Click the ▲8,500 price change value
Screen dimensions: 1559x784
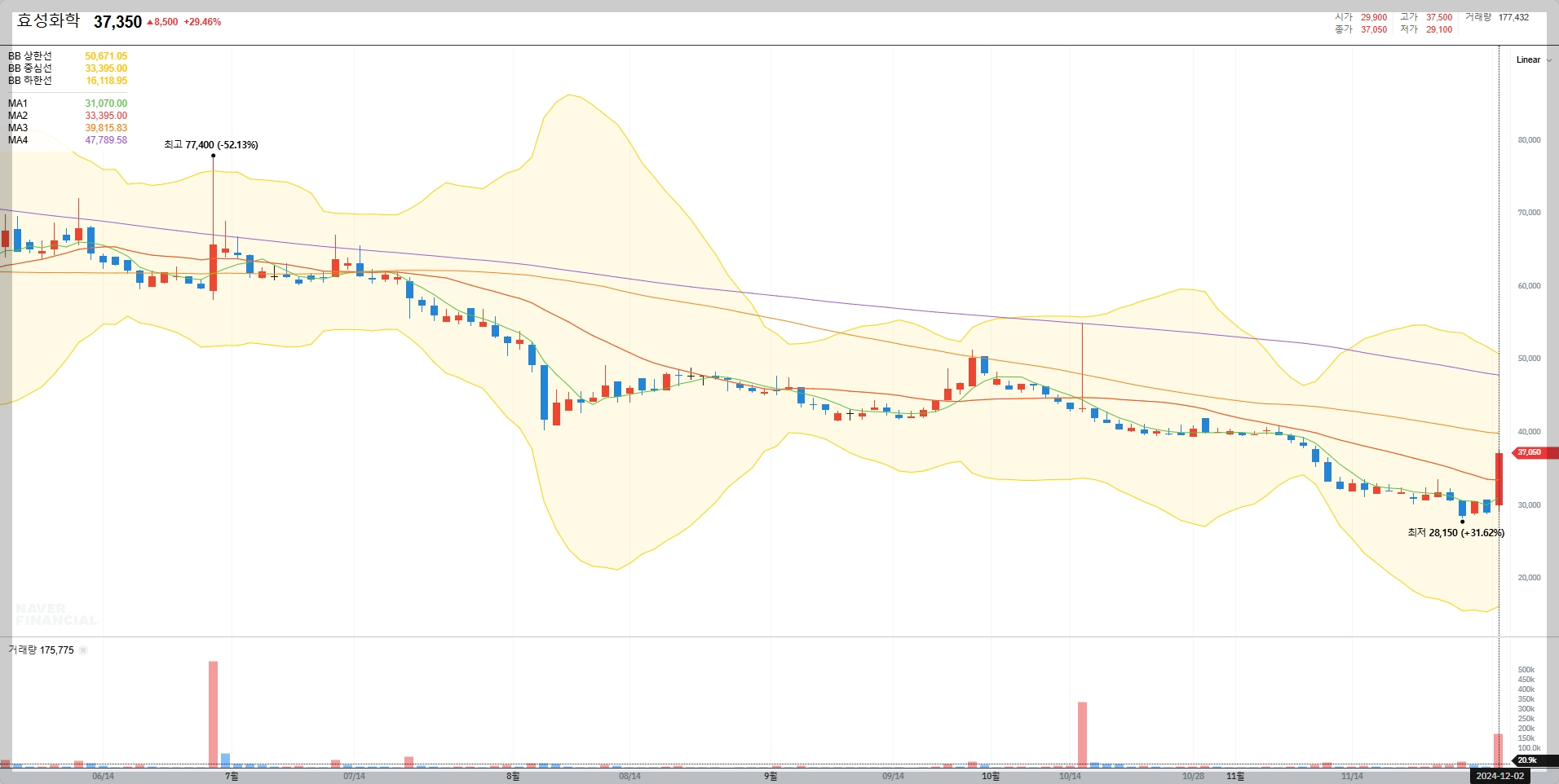pos(162,22)
